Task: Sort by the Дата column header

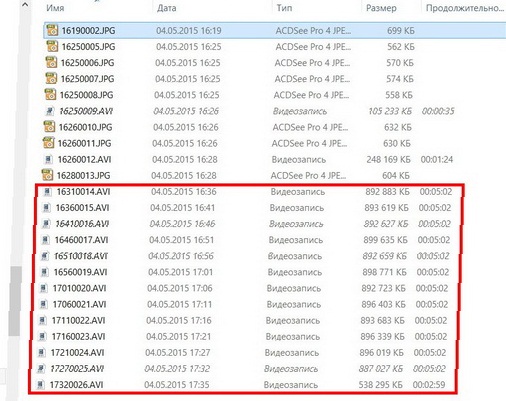Action: [x=166, y=8]
